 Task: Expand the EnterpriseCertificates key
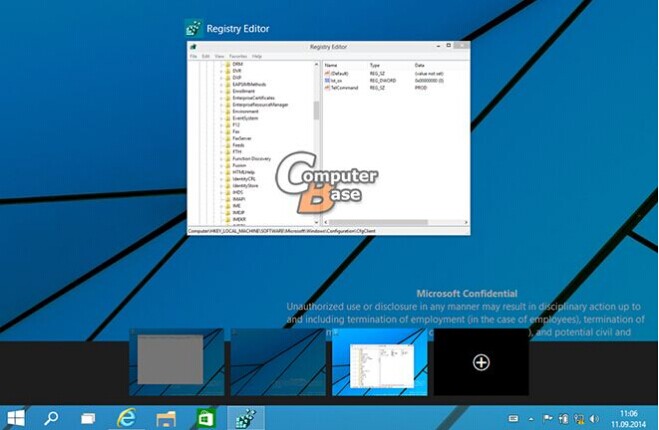[221, 98]
